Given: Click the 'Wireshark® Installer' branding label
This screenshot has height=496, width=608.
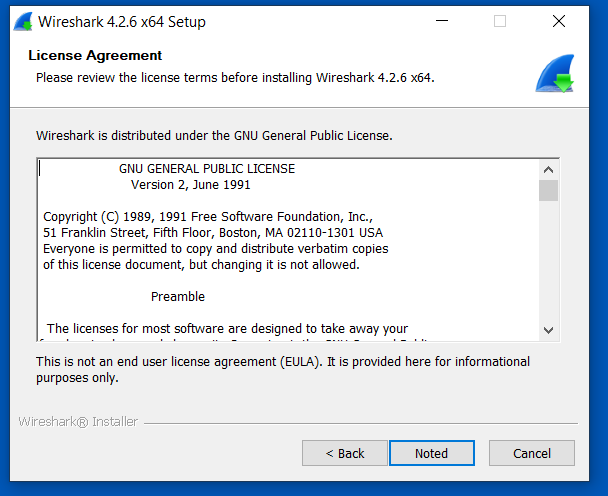Looking at the screenshot, I should 78,422.
